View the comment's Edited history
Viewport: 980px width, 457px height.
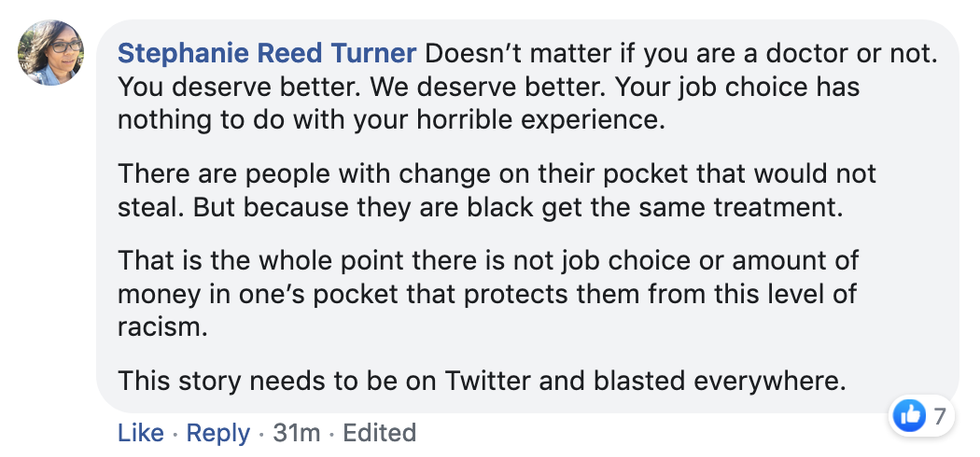click(x=380, y=433)
